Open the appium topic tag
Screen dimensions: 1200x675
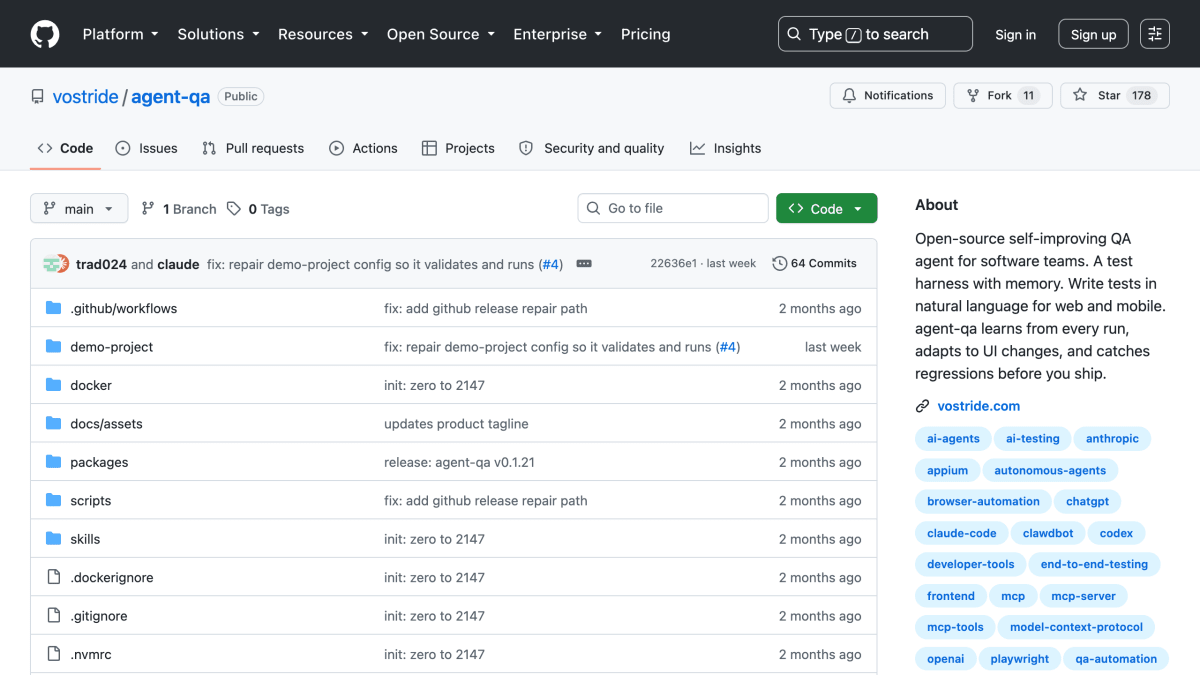tap(947, 470)
